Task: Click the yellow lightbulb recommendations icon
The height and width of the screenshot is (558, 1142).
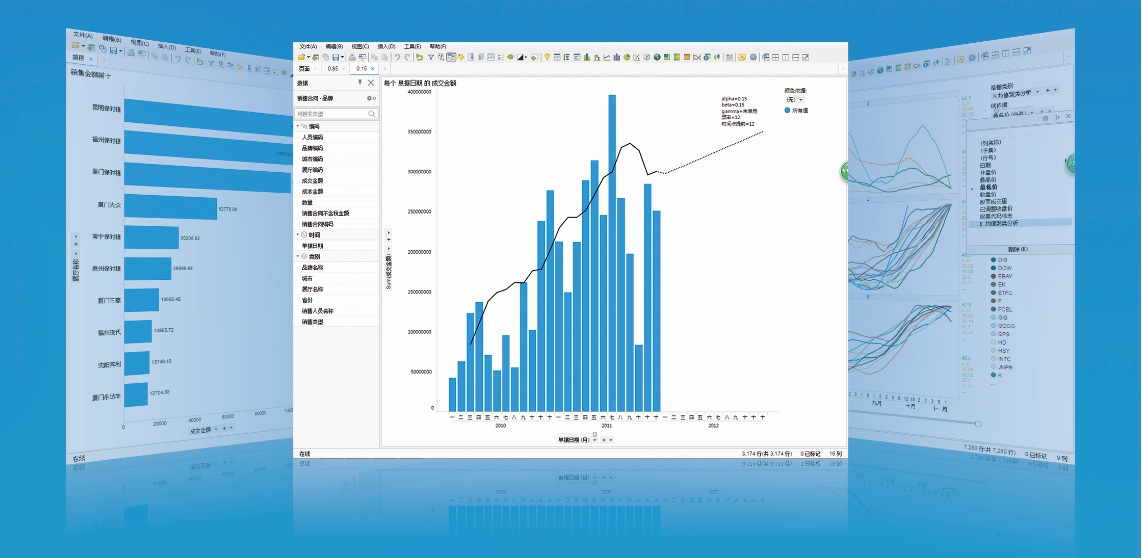Action: 548,58
